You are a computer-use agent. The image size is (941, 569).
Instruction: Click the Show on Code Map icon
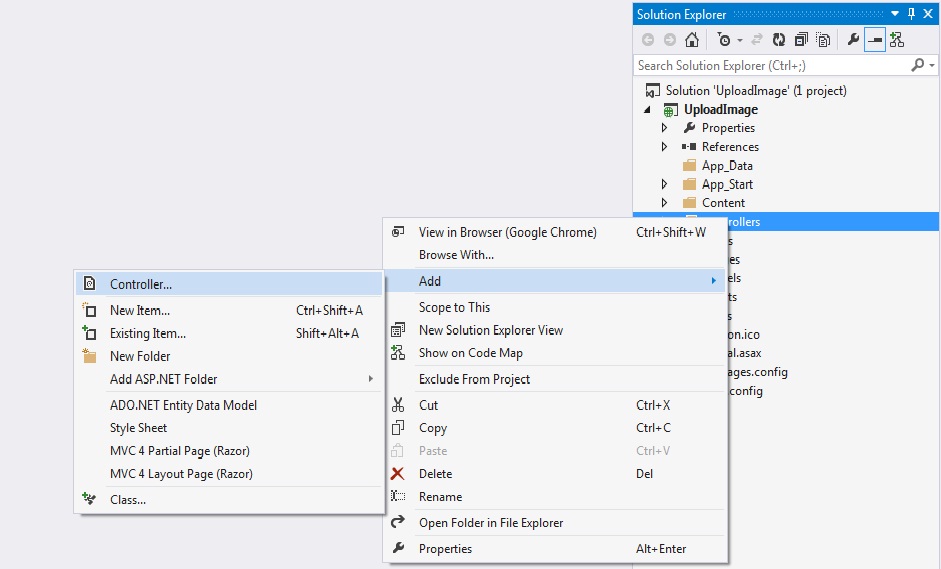tap(397, 353)
